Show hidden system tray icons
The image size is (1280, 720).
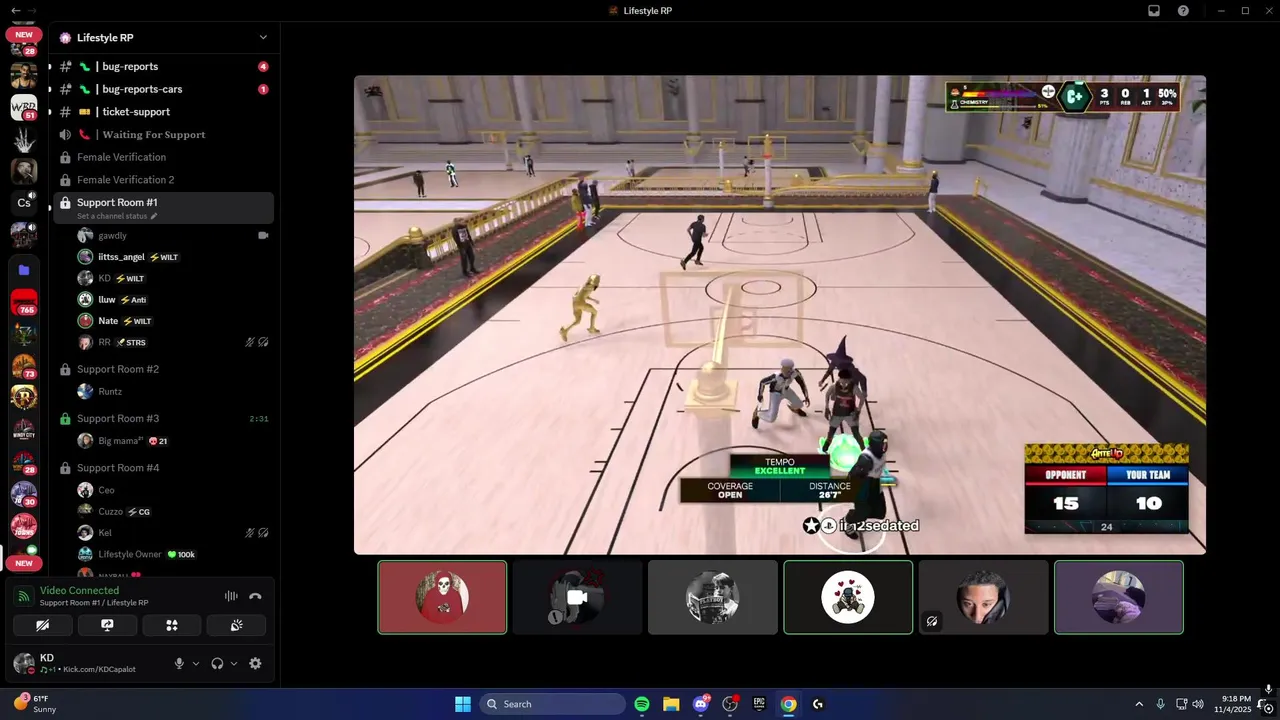click(x=1138, y=704)
